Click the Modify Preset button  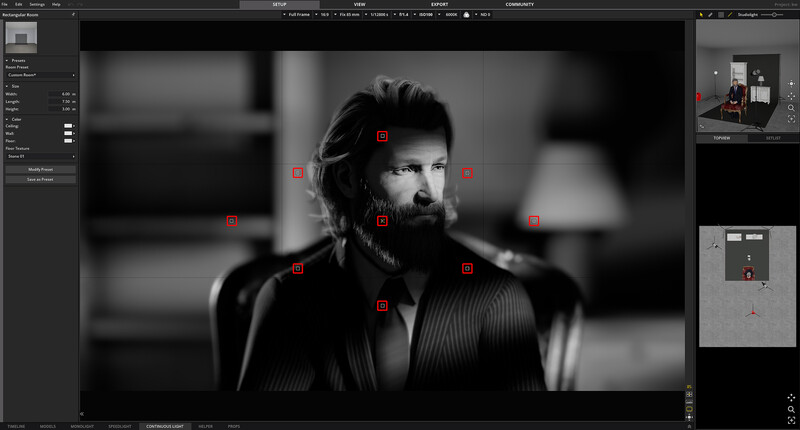41,169
